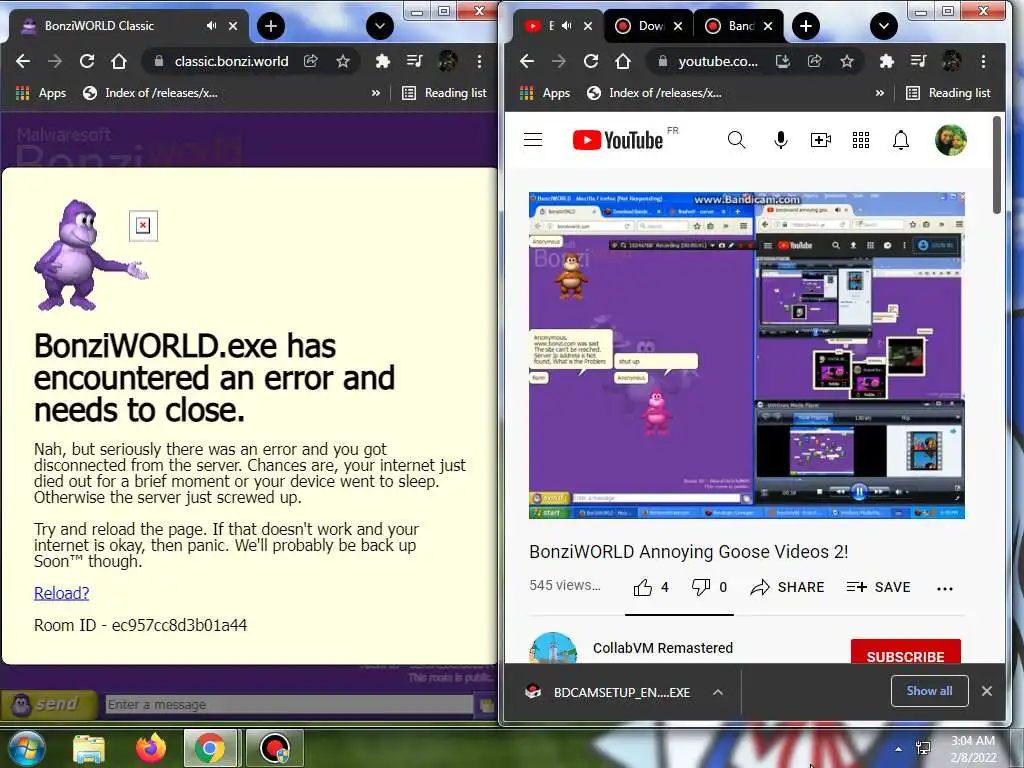
Task: Open new tab in BonziWORLD window
Action: [x=271, y=26]
